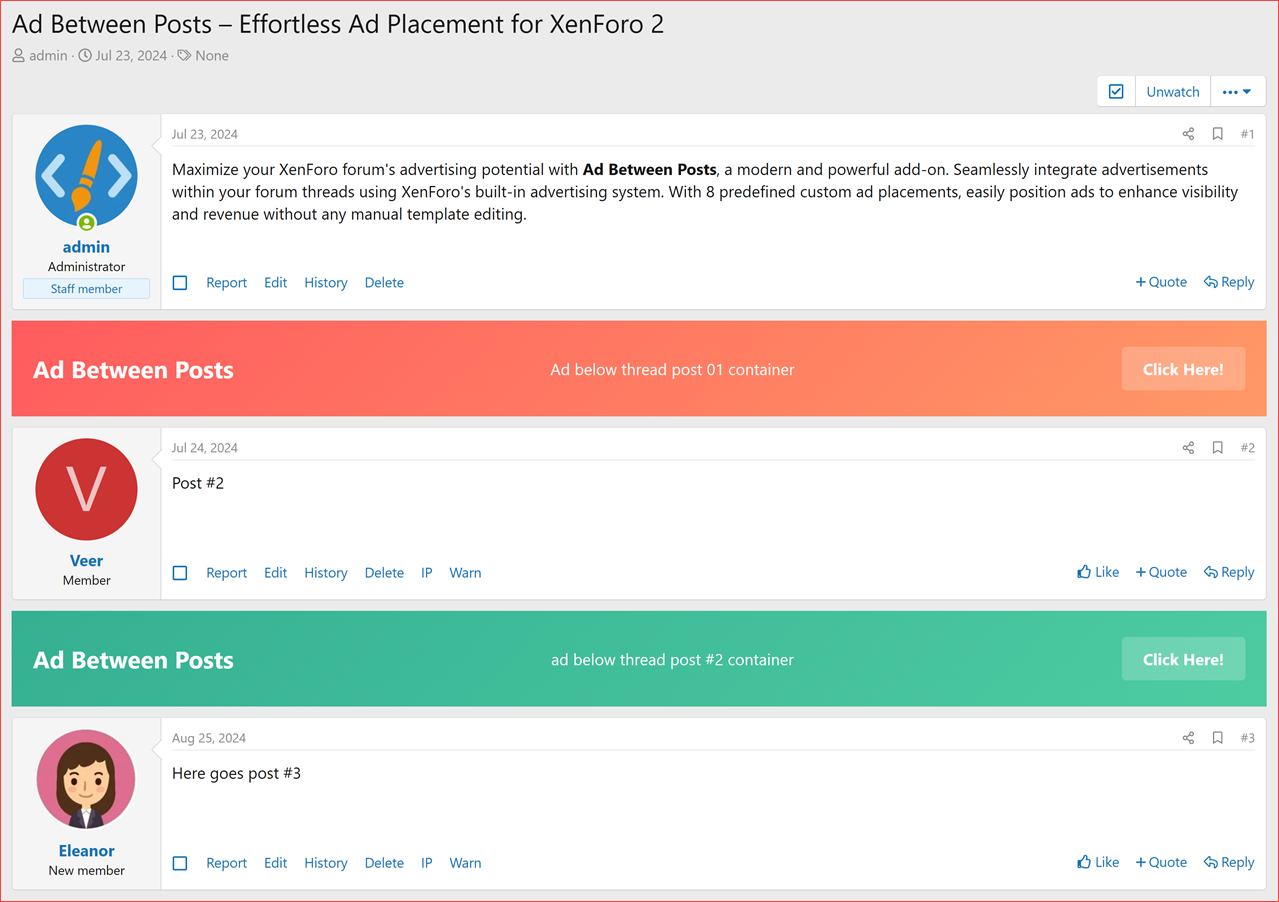Bookmark Eleanor's post #3
This screenshot has height=902, width=1279.
pyautogui.click(x=1217, y=737)
